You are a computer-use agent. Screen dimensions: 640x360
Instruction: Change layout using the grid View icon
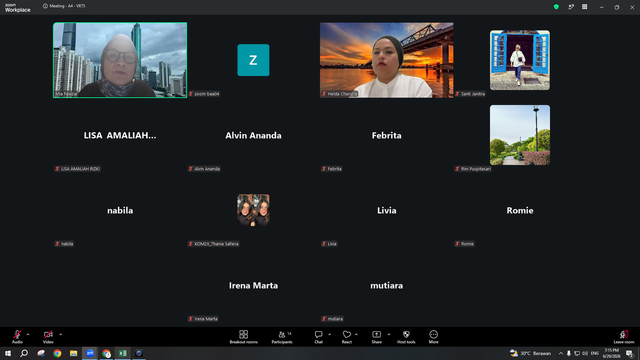click(x=584, y=7)
